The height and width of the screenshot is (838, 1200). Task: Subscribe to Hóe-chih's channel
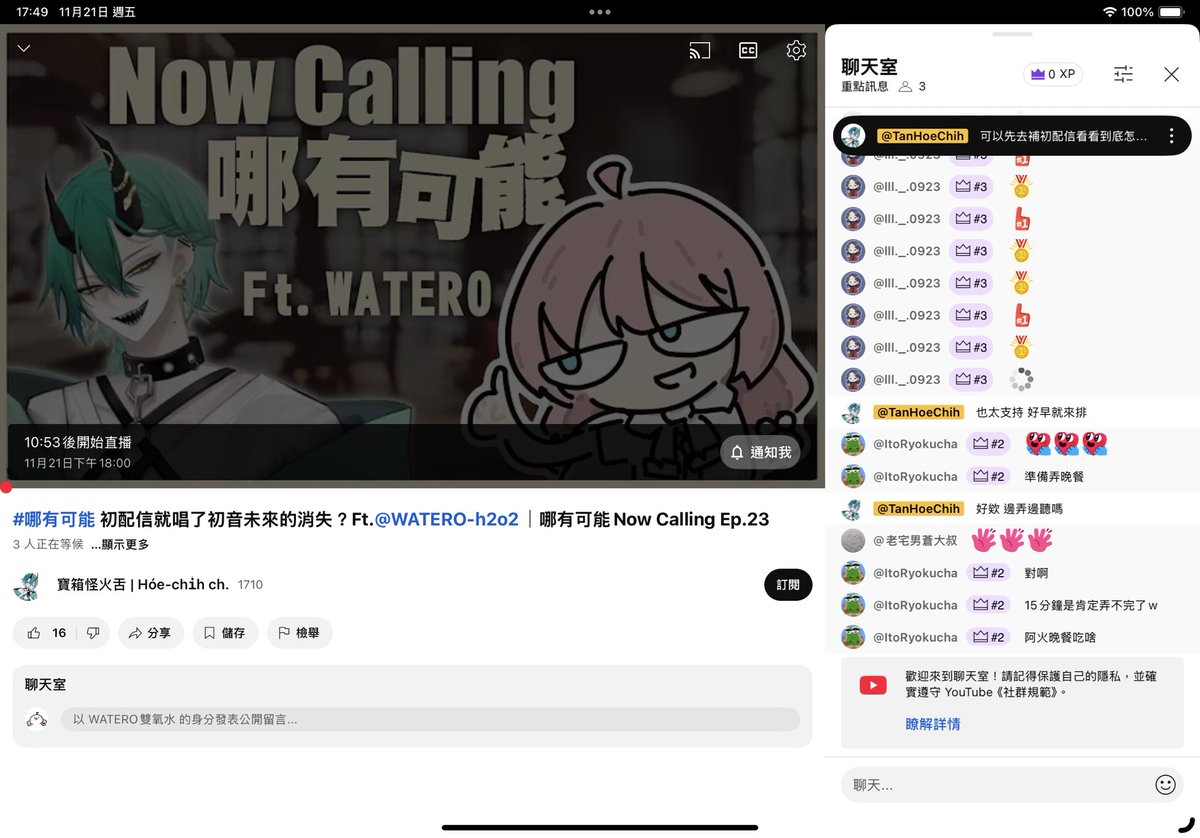[x=788, y=585]
